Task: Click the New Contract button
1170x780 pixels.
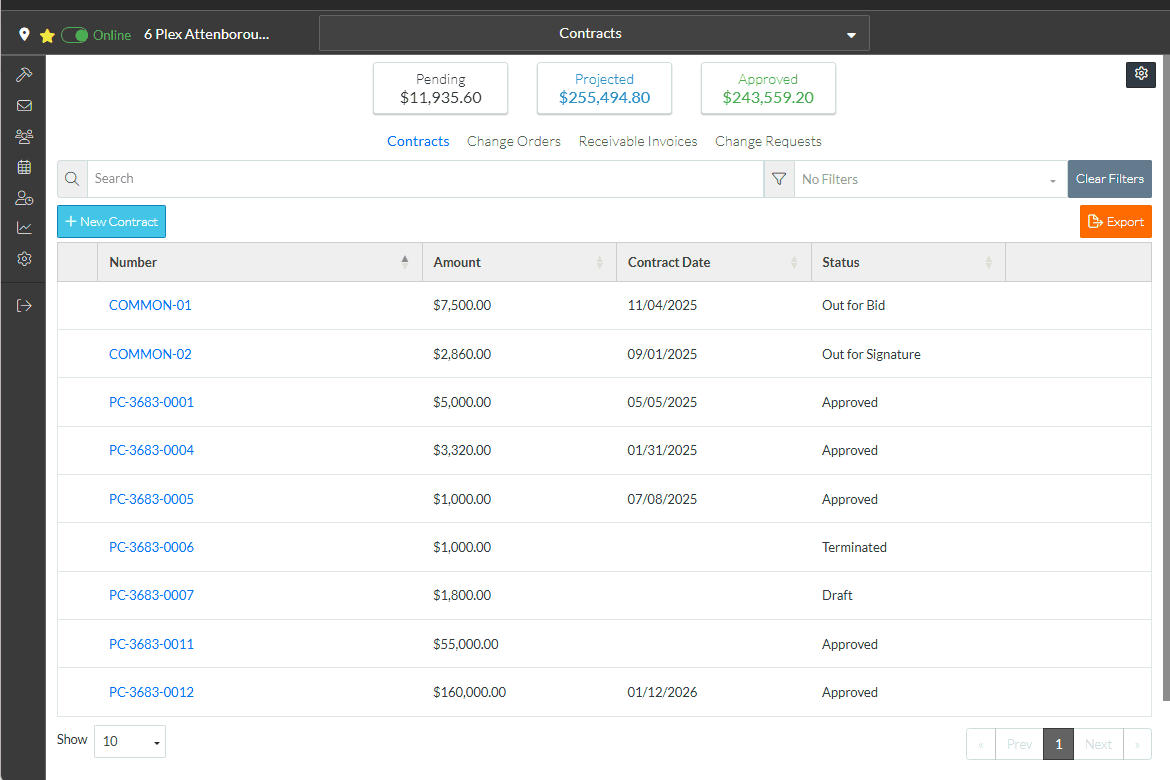Action: coord(111,222)
